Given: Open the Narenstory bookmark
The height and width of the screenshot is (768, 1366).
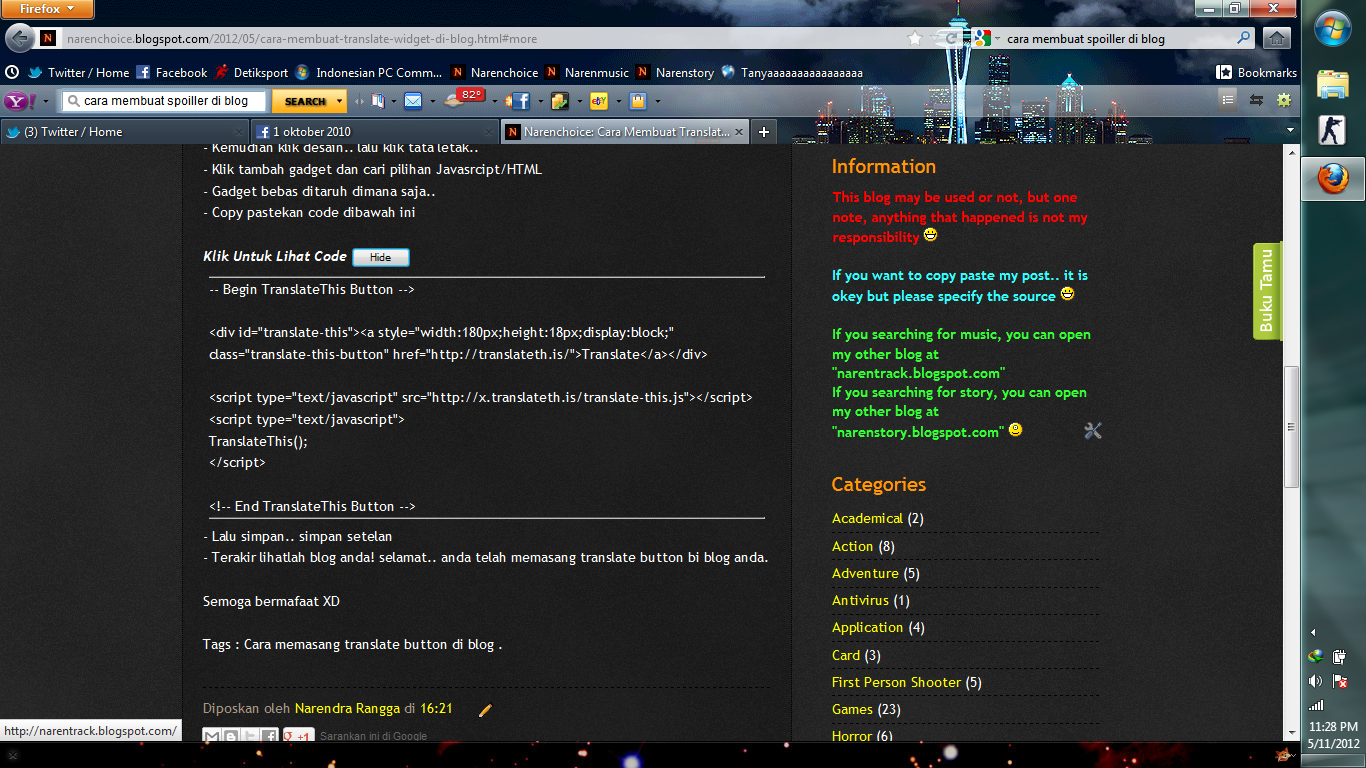Looking at the screenshot, I should (675, 72).
